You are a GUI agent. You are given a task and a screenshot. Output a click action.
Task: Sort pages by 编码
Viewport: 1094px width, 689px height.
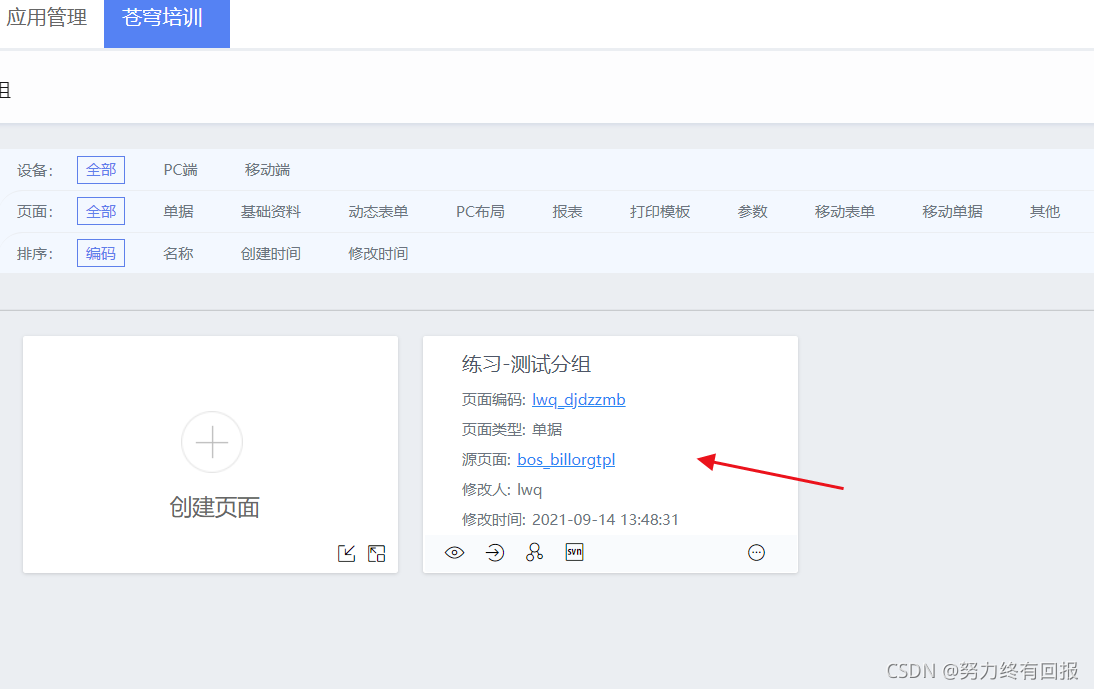(x=101, y=254)
